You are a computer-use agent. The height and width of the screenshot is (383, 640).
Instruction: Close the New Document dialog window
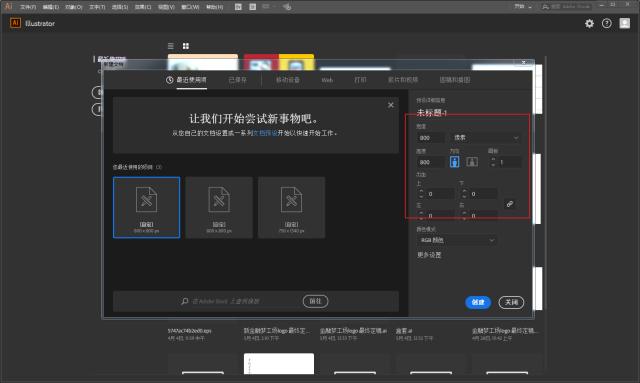524,62
